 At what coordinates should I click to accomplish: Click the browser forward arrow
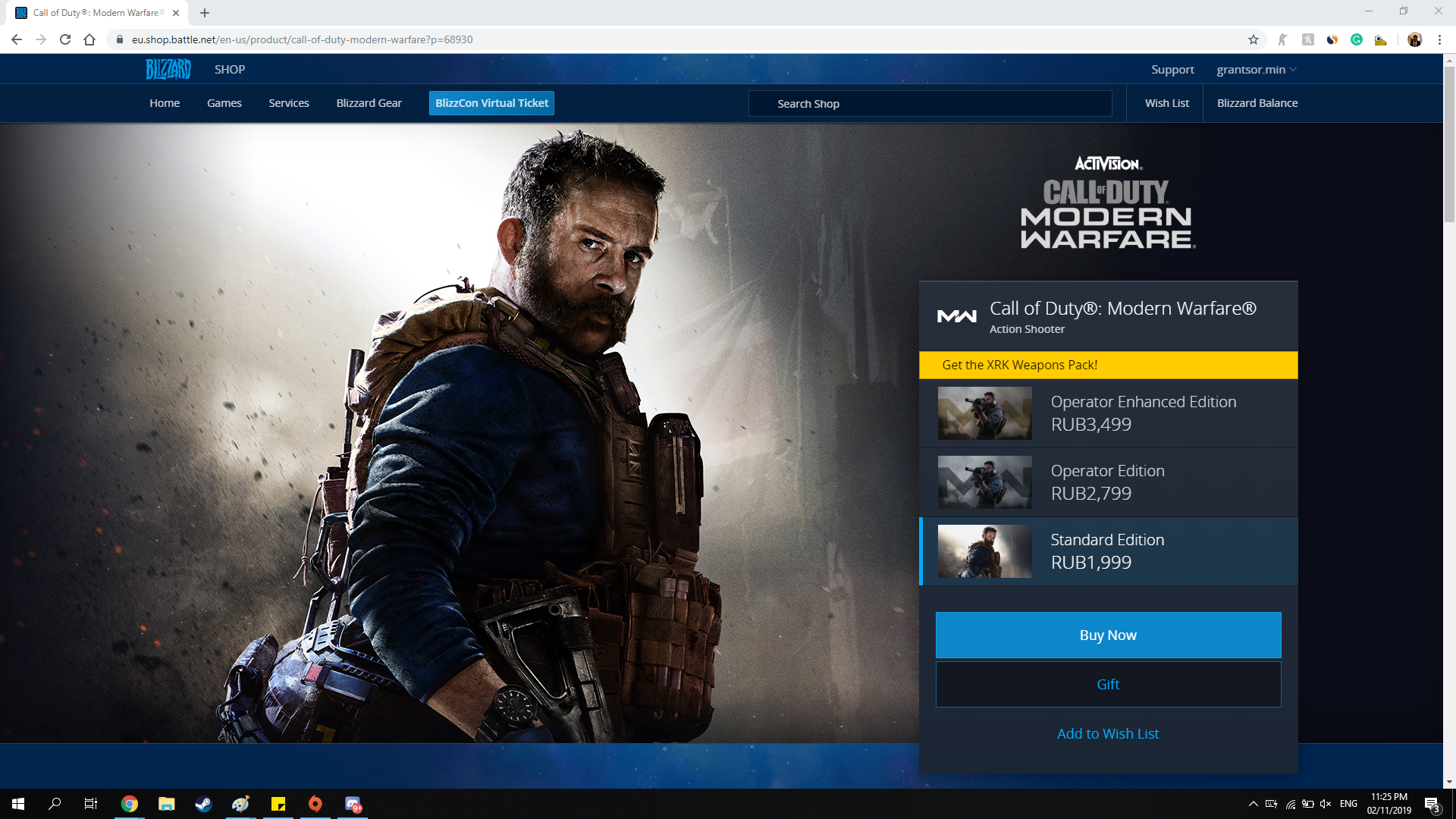point(41,39)
